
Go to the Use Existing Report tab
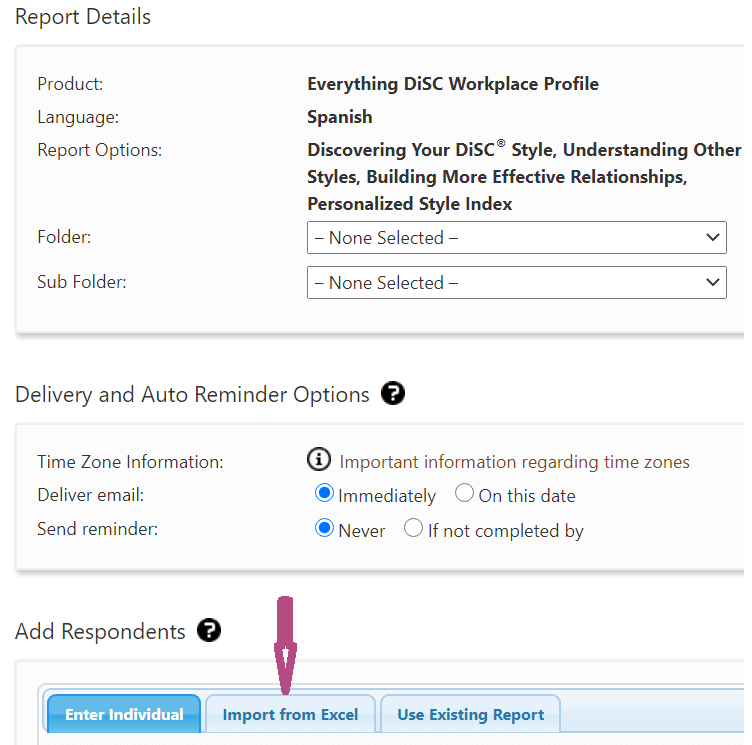470,714
